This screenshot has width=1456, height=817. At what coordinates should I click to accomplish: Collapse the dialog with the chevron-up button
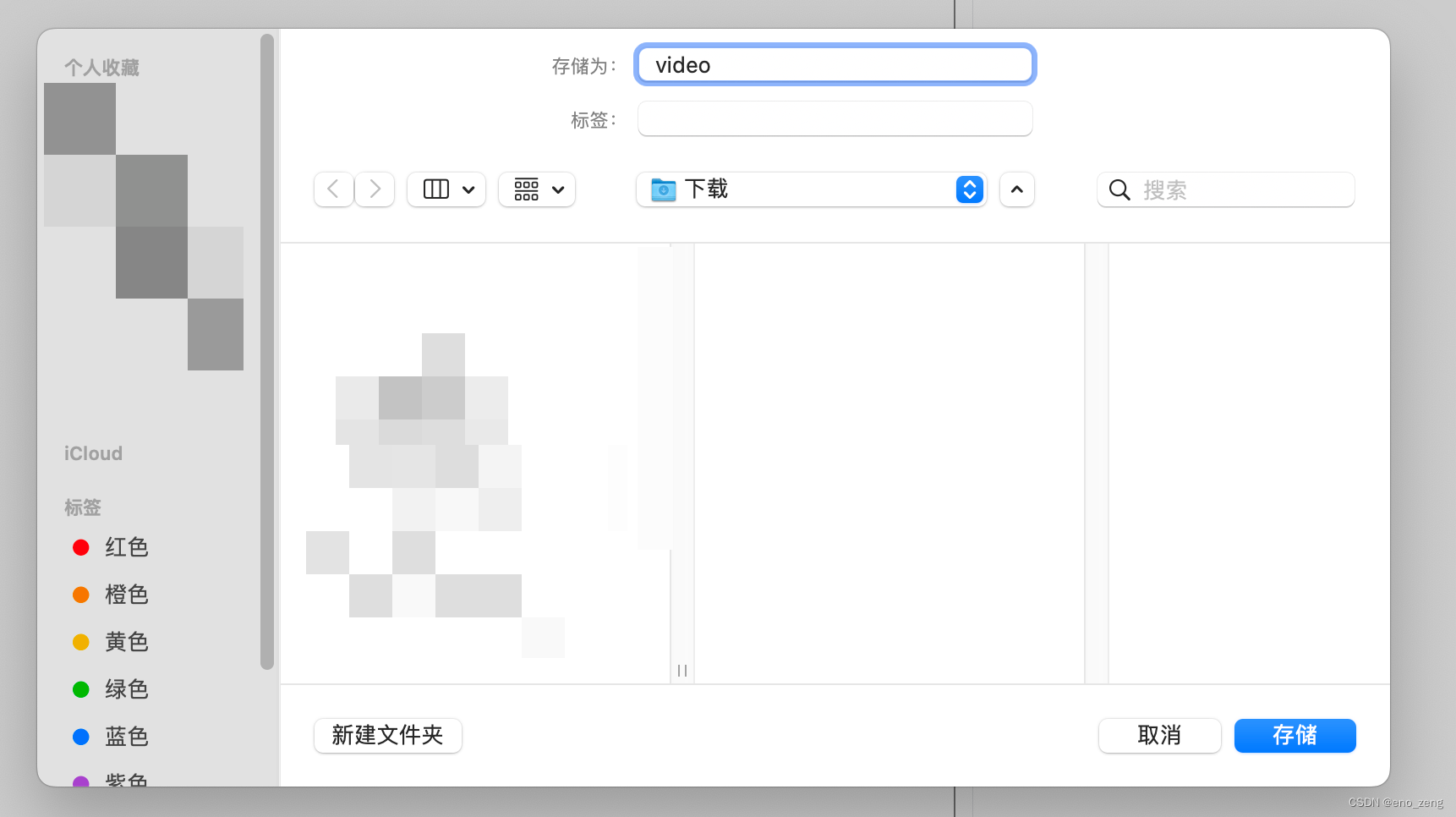coord(1017,189)
